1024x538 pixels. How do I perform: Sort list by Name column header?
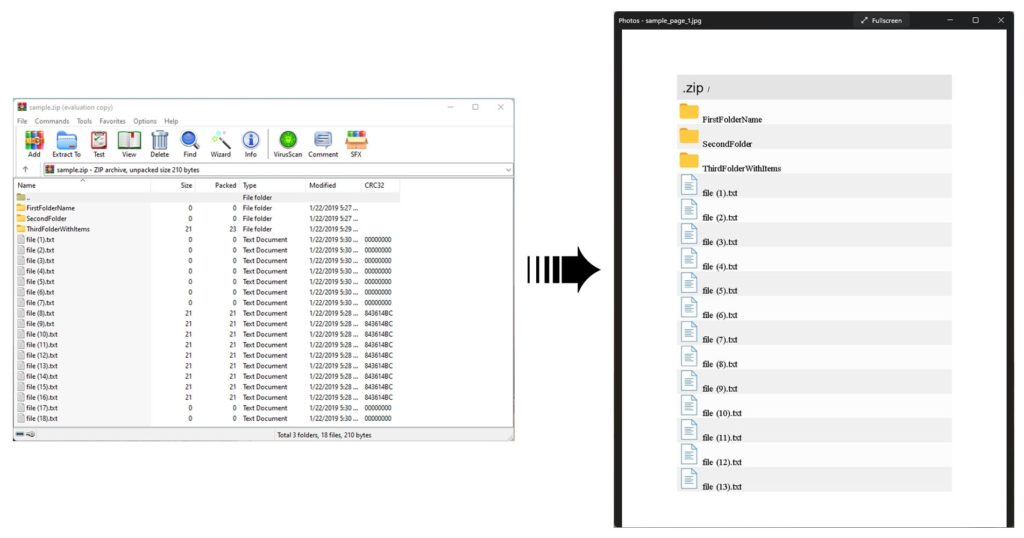point(27,186)
